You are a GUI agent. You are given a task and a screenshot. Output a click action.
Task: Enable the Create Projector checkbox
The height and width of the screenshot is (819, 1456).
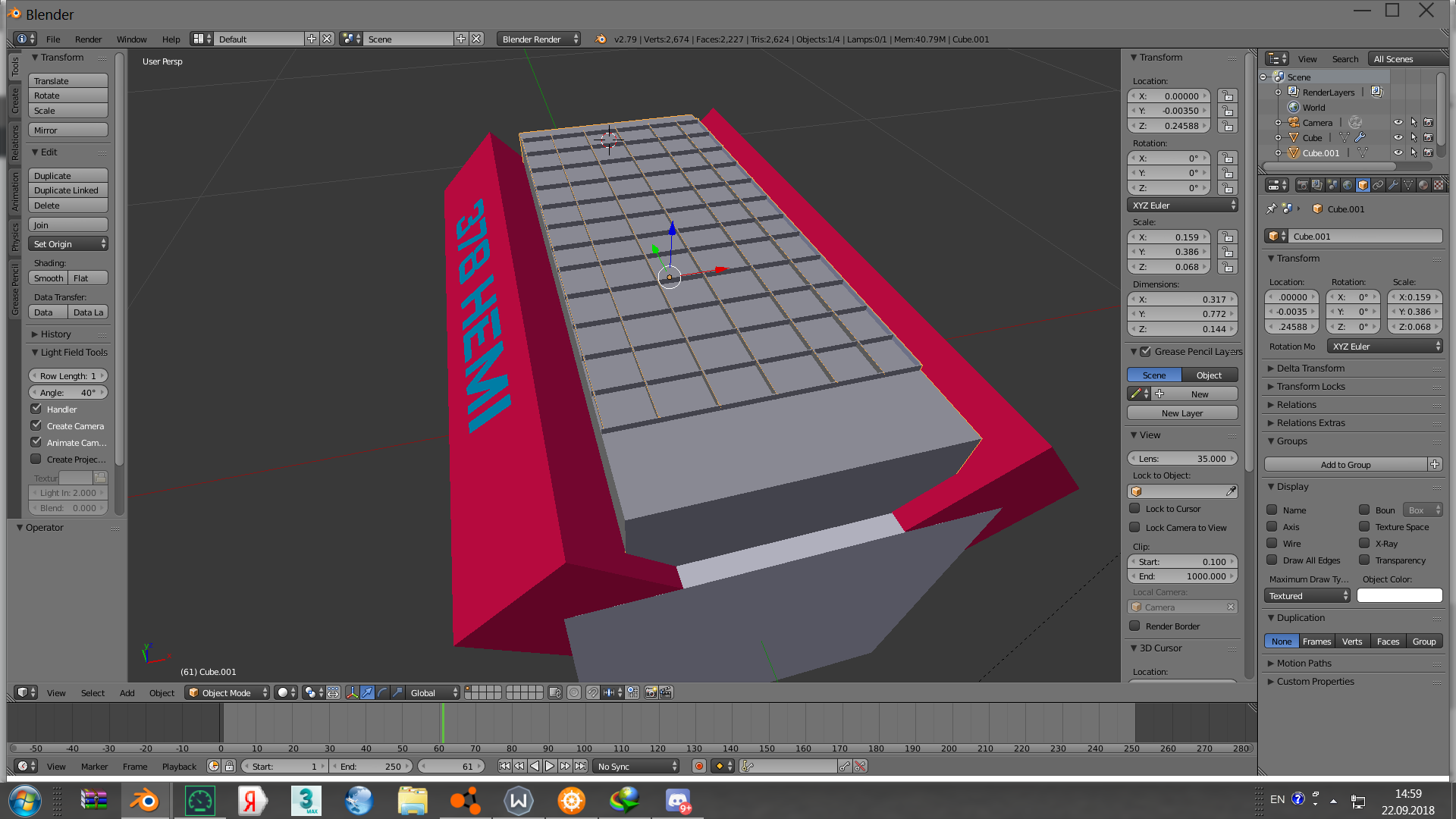36,459
